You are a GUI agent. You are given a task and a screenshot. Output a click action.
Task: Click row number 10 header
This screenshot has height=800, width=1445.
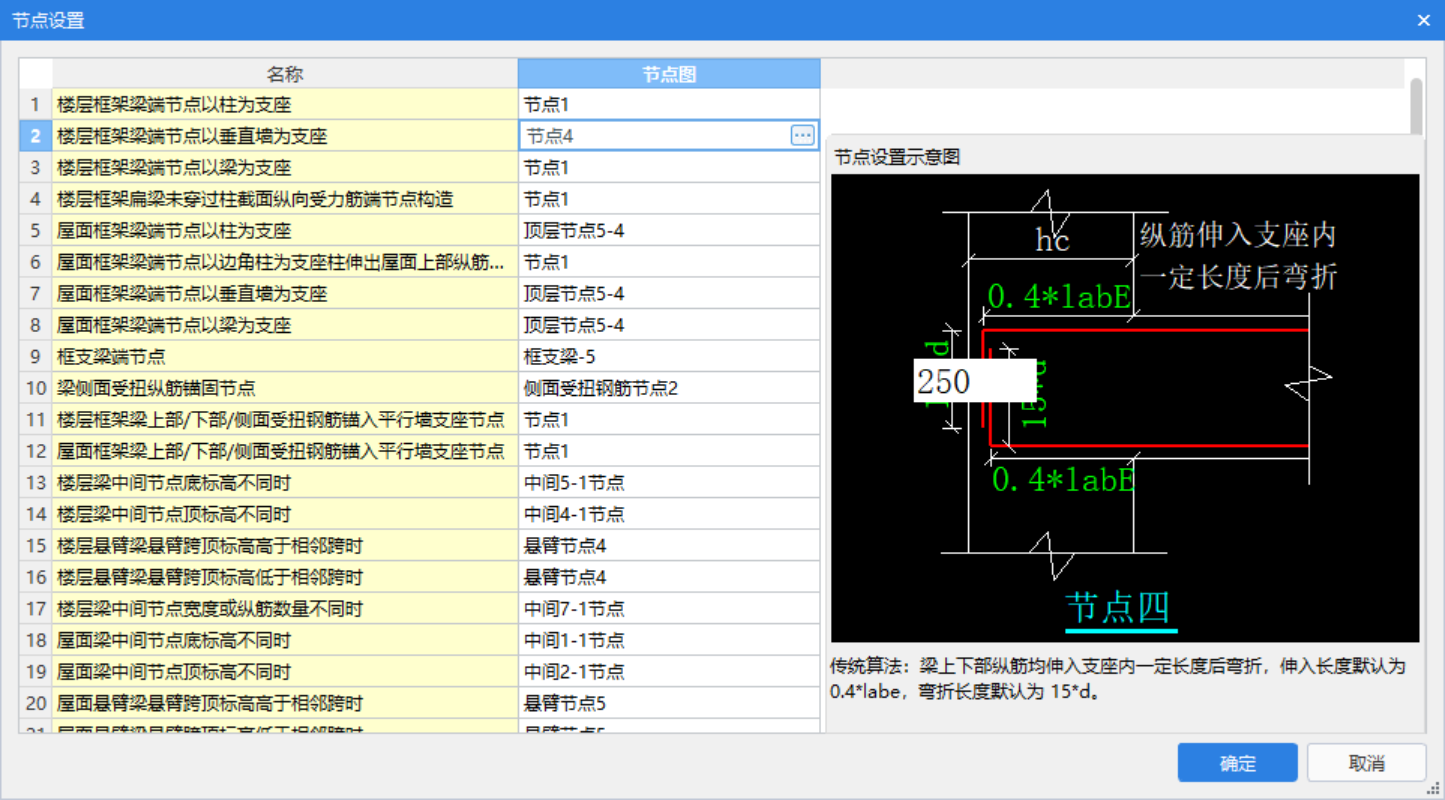36,388
